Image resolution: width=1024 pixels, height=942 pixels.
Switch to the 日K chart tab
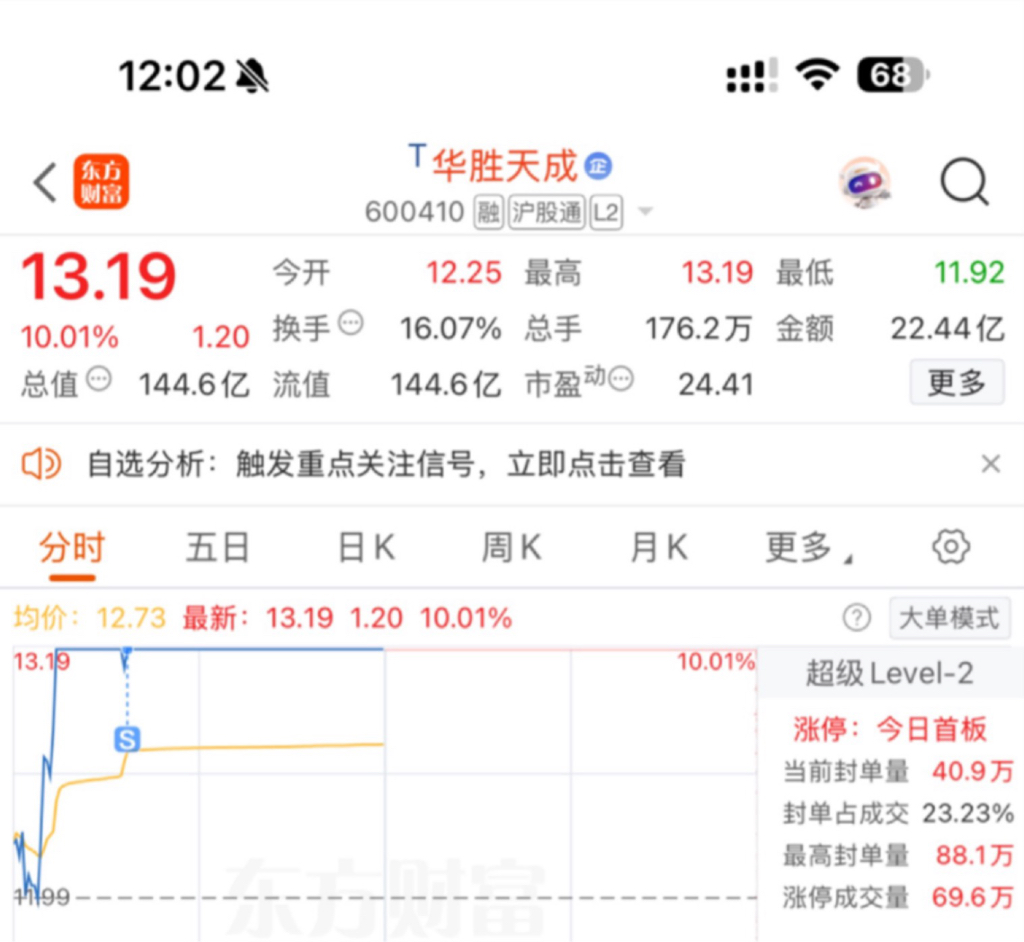[x=366, y=547]
